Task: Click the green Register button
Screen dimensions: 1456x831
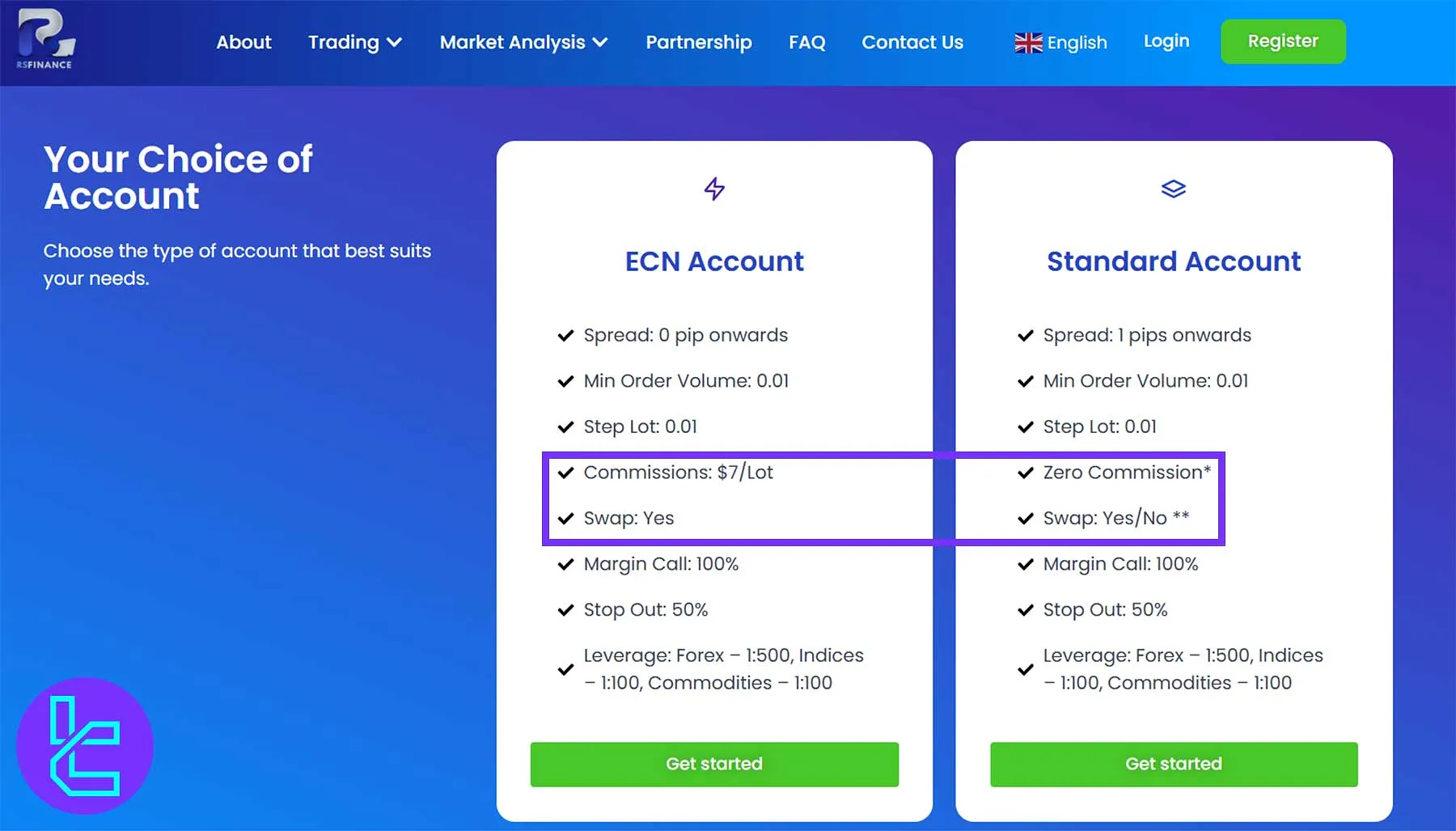Action: point(1282,41)
